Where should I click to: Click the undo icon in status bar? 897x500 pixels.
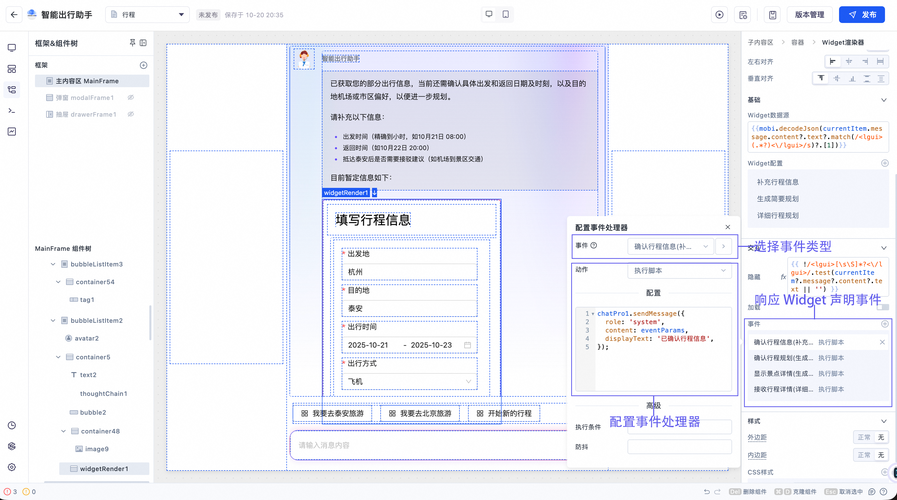click(707, 491)
